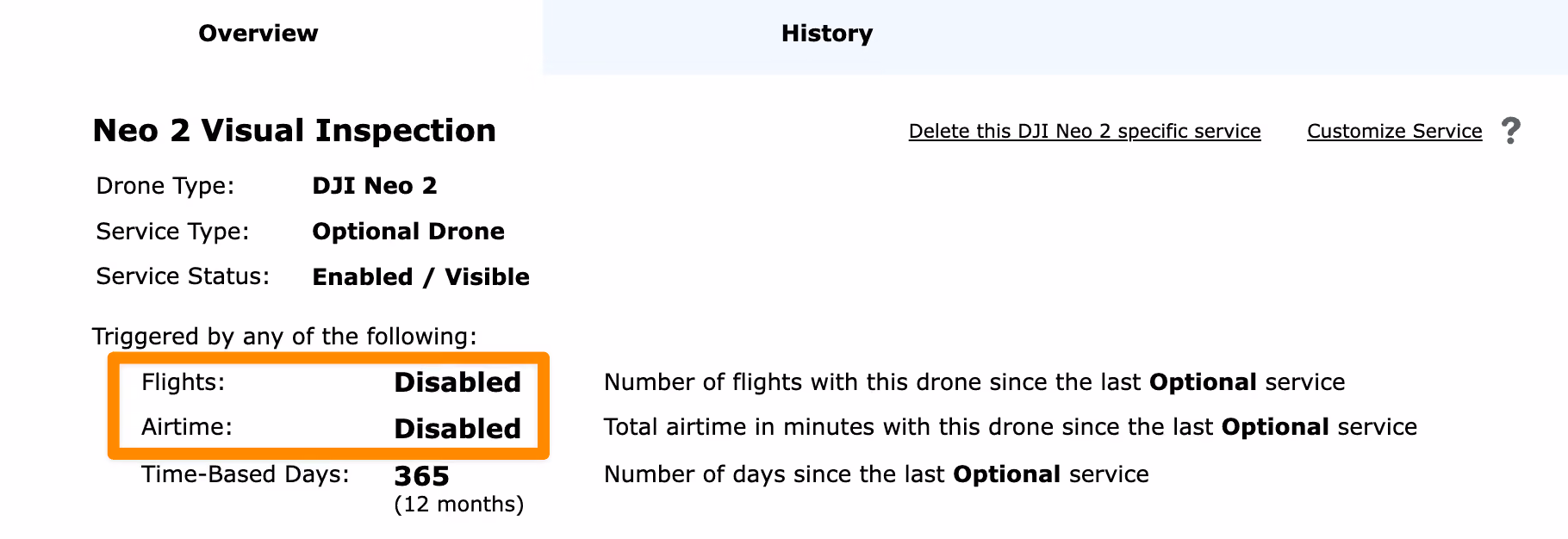
Task: Click the Airtime label
Action: point(187,428)
